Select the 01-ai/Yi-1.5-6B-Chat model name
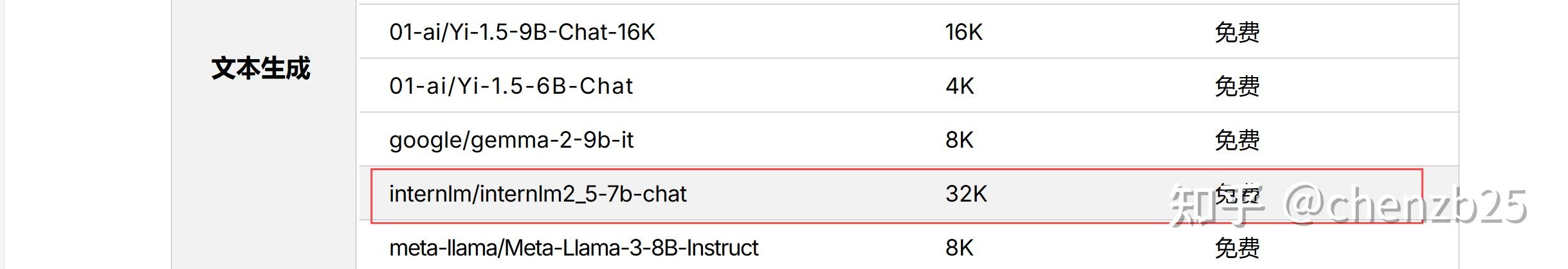Screen dimensions: 1568x269 [x=511, y=86]
